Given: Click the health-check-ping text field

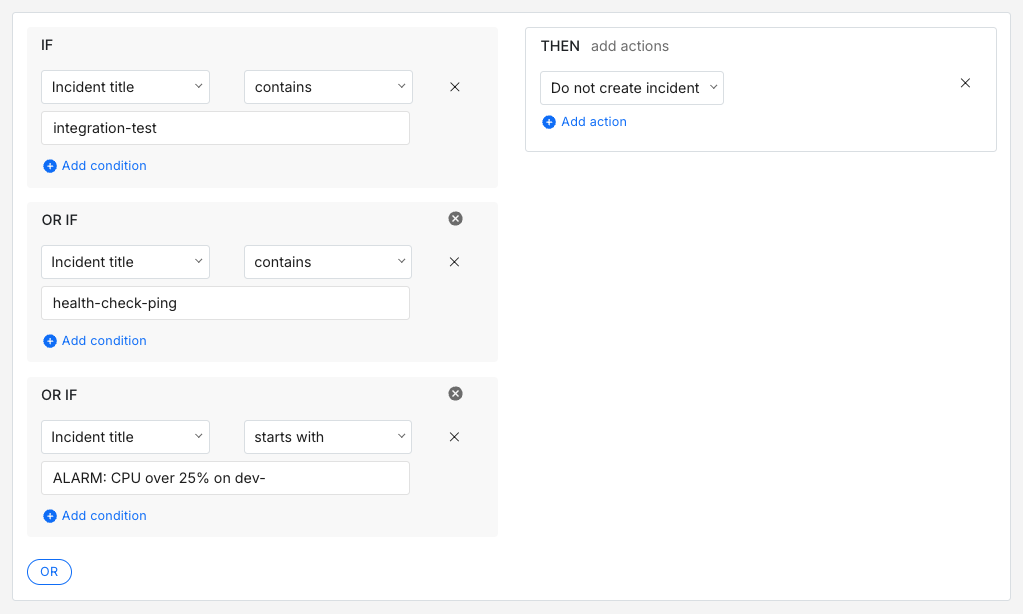Looking at the screenshot, I should (x=225, y=302).
